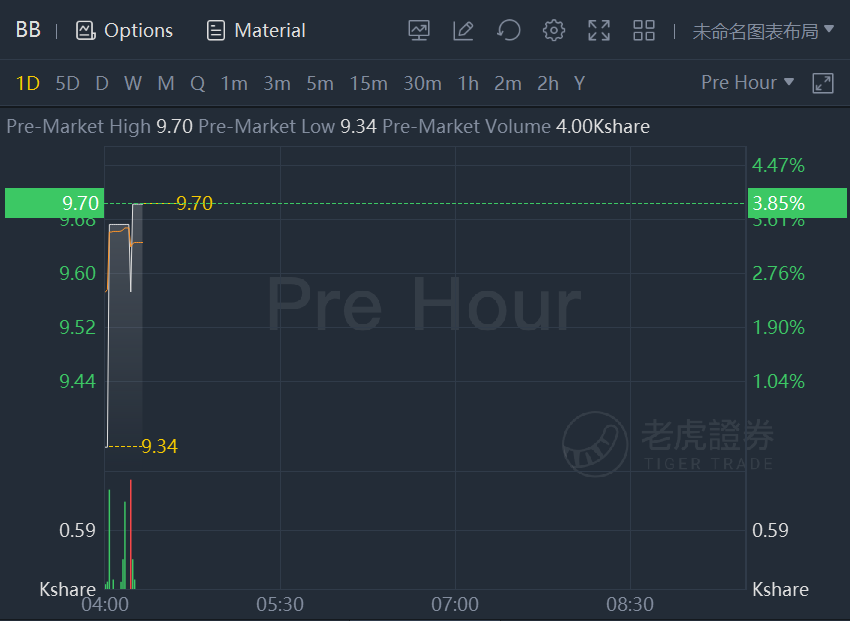Select the 1D timeframe tab
Viewport: 850px width, 621px height.
[28, 83]
